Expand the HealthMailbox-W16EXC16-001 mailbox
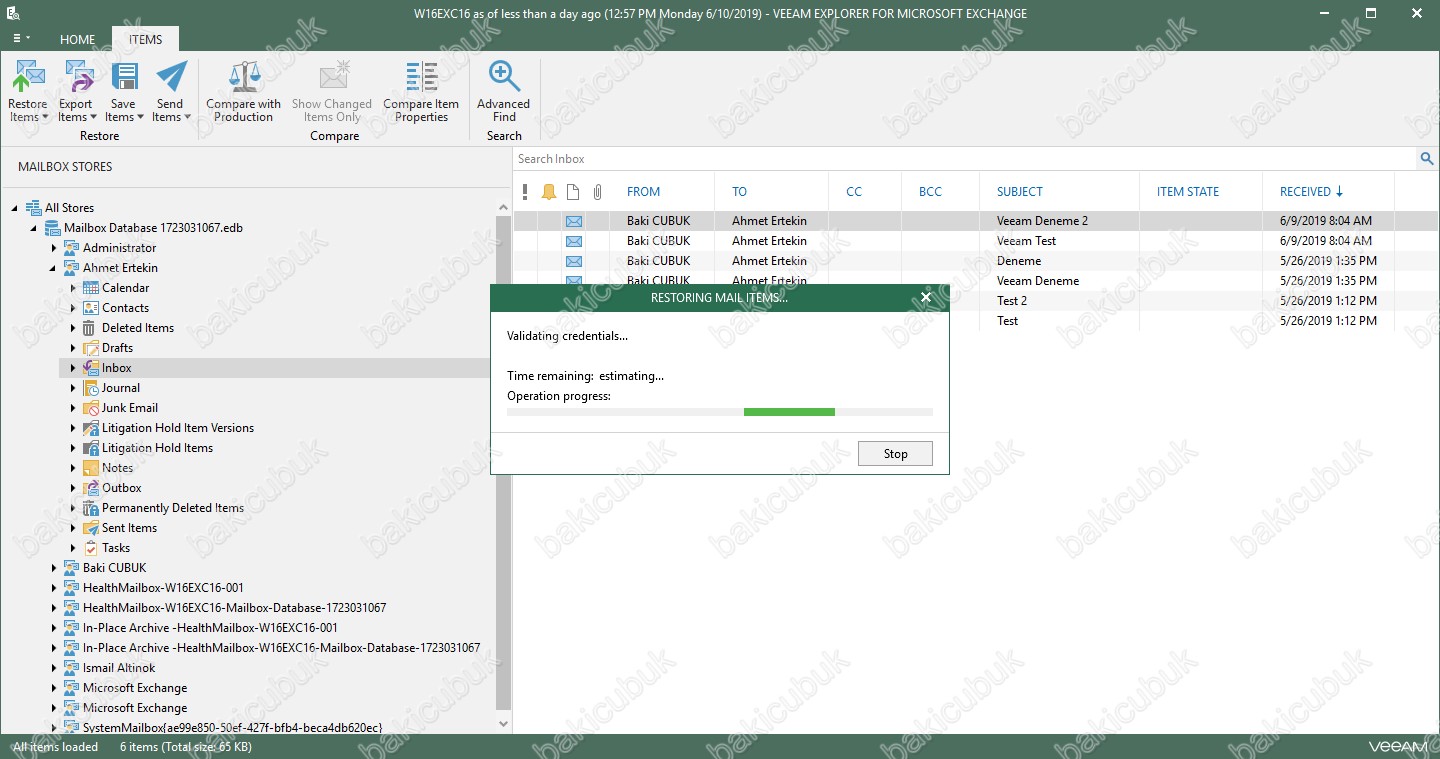1440x759 pixels. [54, 588]
